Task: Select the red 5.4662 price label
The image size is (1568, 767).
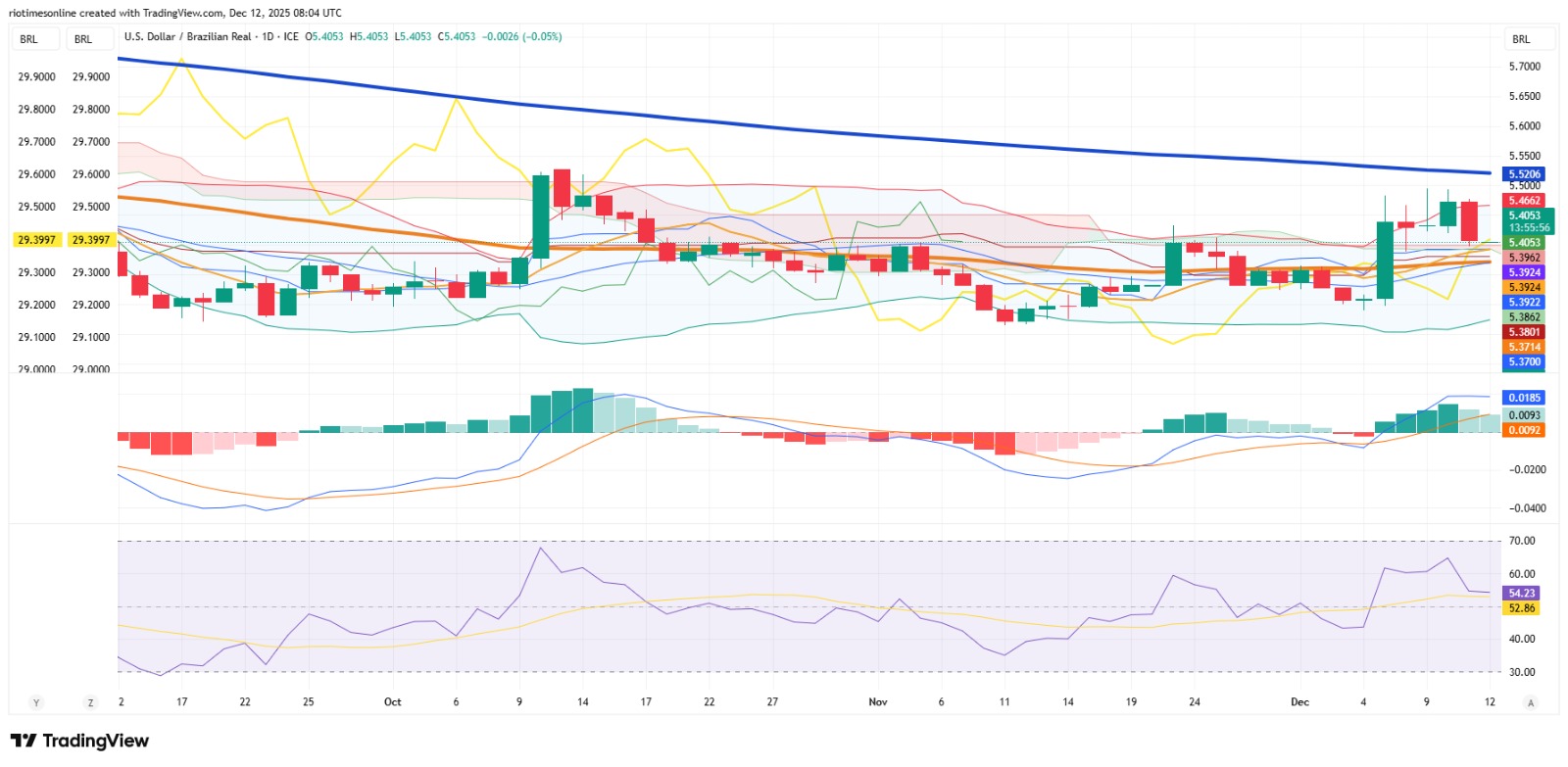Action: tap(1524, 201)
